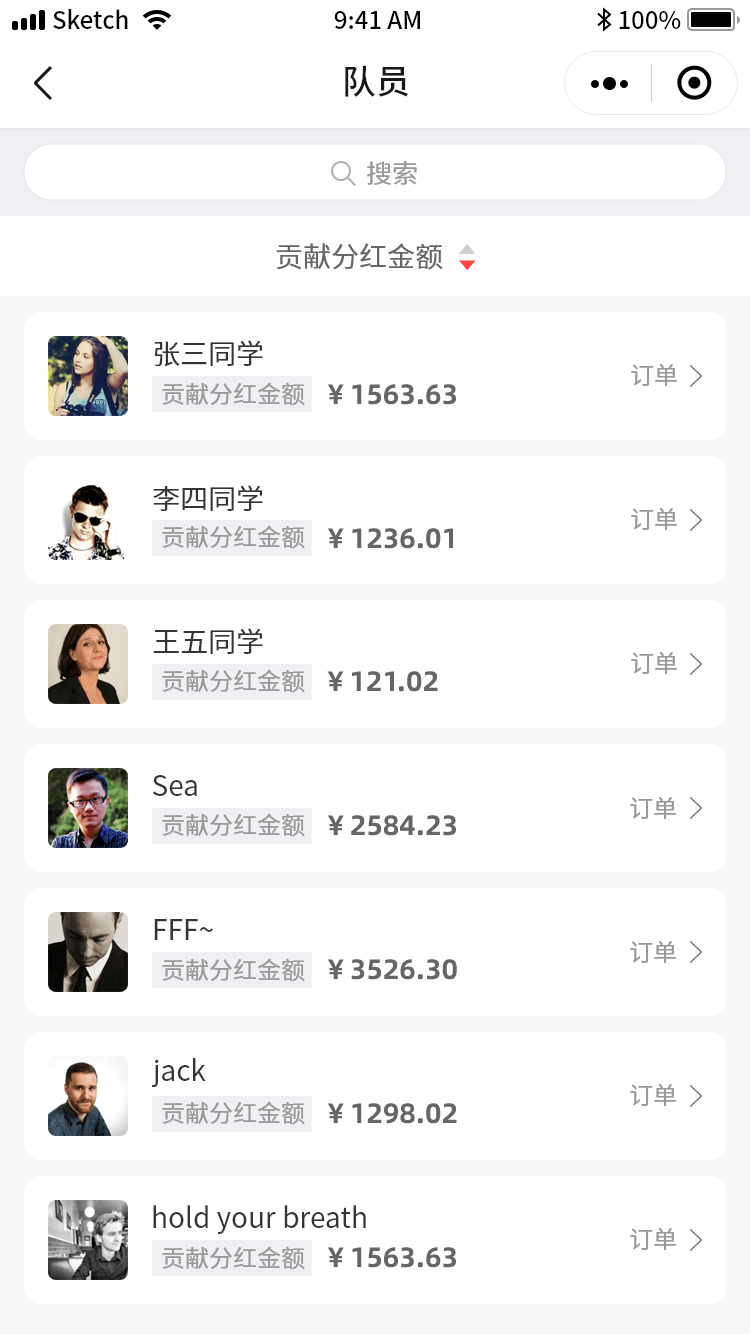Toggle the 贡献分红金额 sort arrows
This screenshot has width=750, height=1334.
click(x=467, y=257)
